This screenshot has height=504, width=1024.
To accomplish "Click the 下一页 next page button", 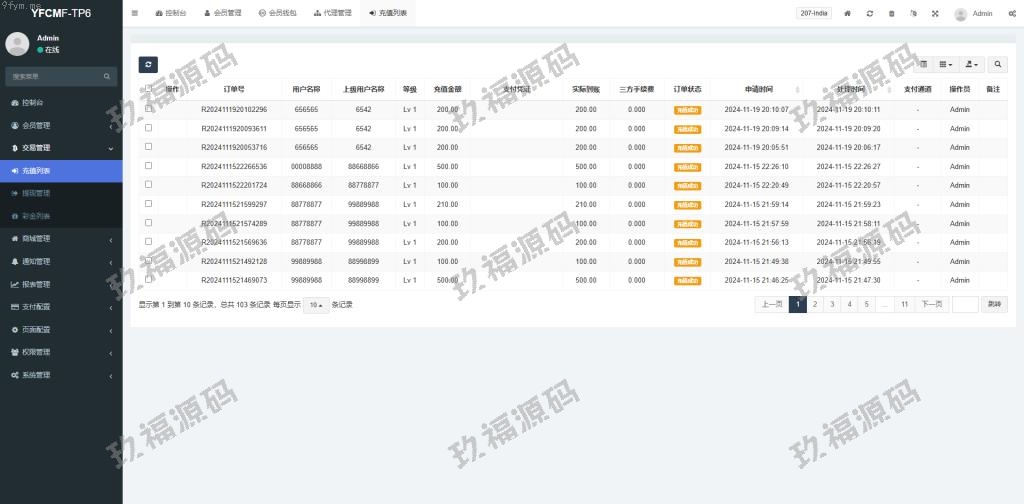I will coord(931,304).
